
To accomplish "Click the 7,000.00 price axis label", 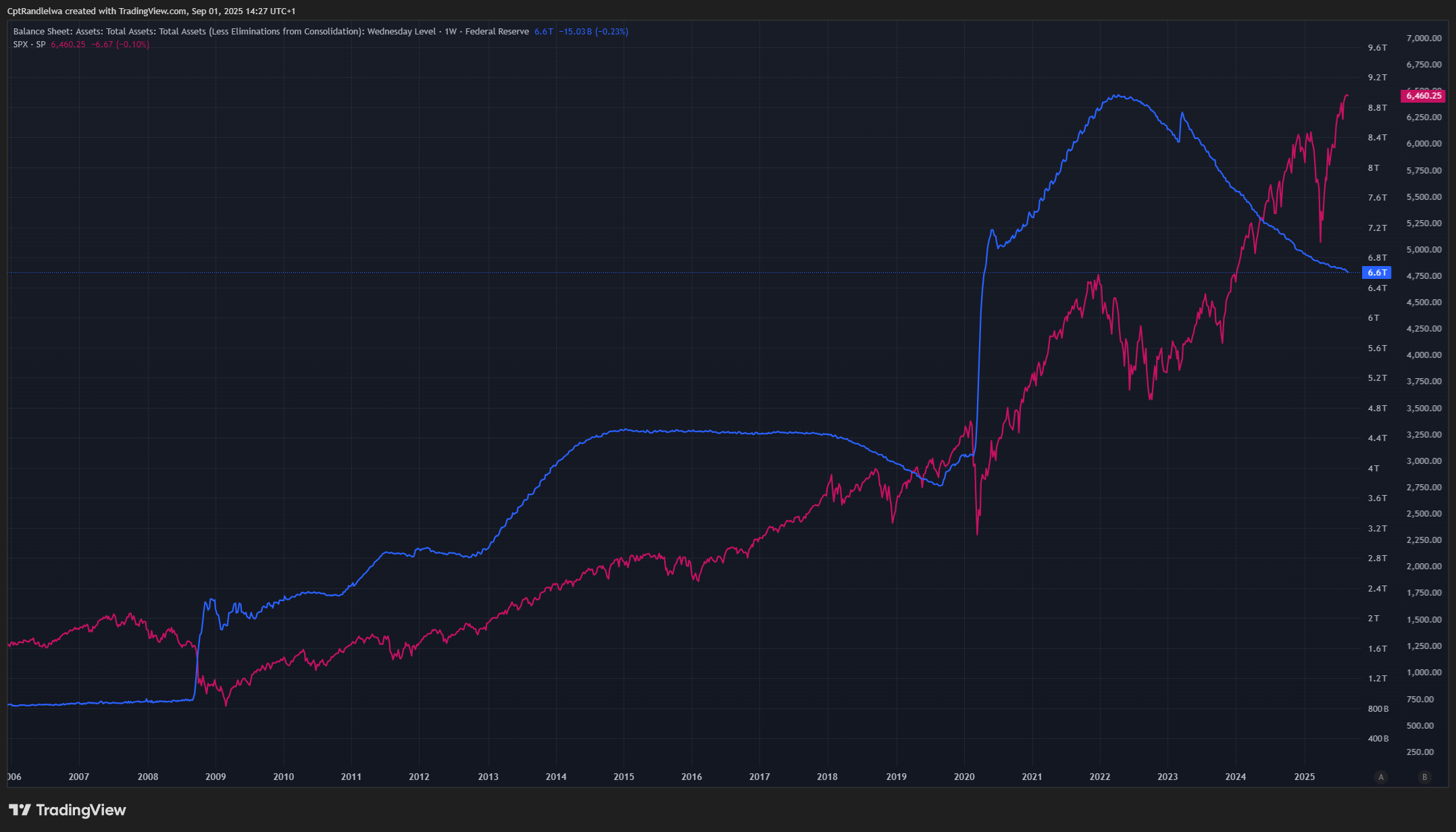I will [1424, 38].
